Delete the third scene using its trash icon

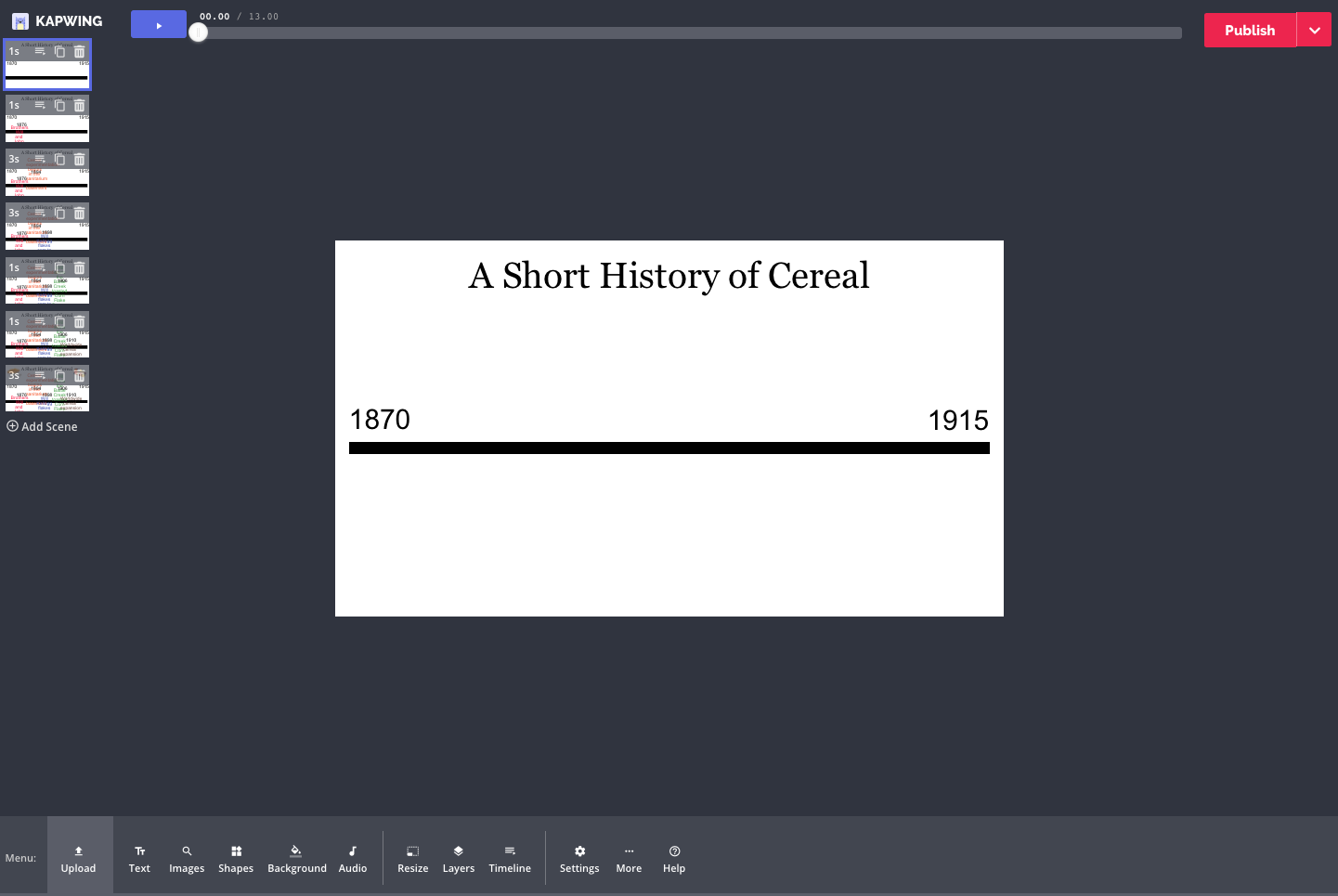tap(79, 160)
